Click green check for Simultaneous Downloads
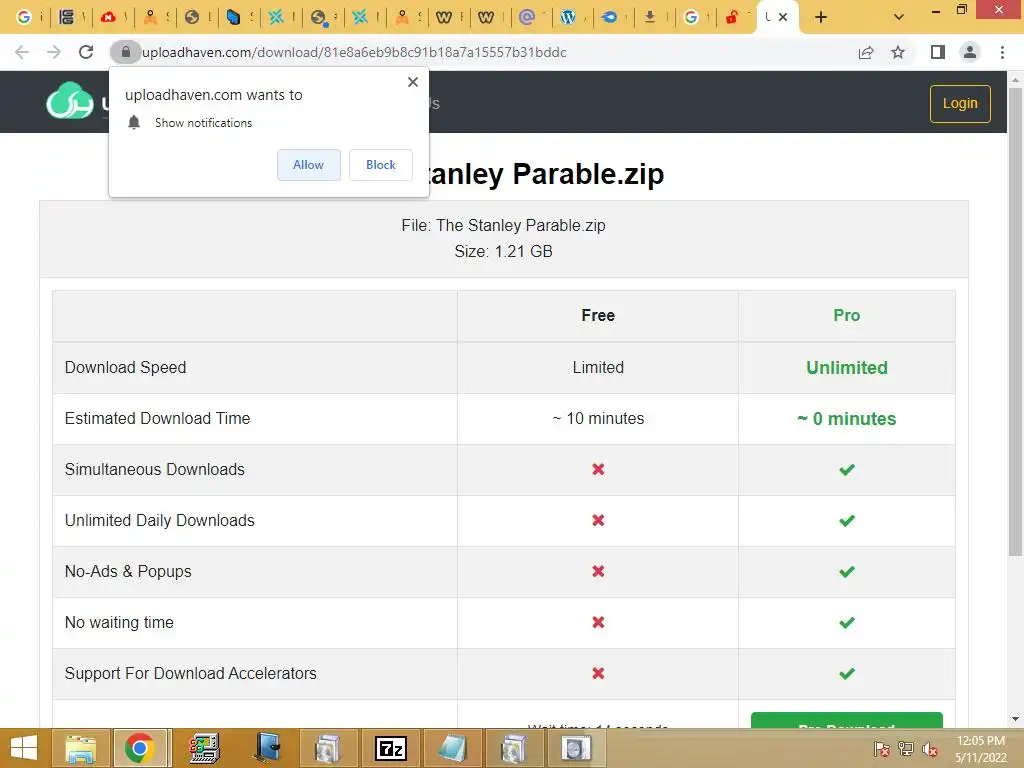1024x768 pixels. [x=846, y=470]
